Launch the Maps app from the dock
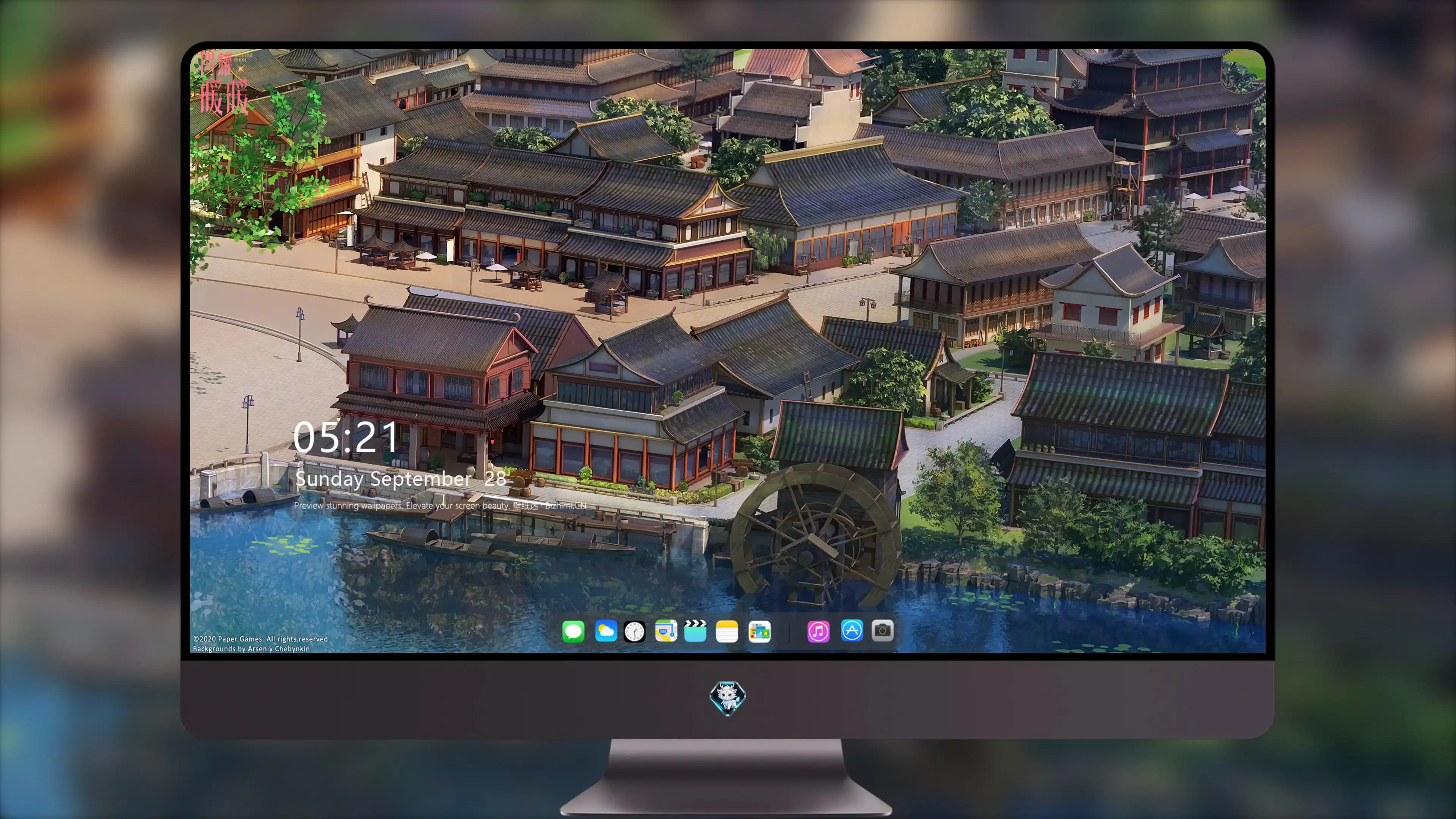Viewport: 1456px width, 819px height. click(666, 631)
